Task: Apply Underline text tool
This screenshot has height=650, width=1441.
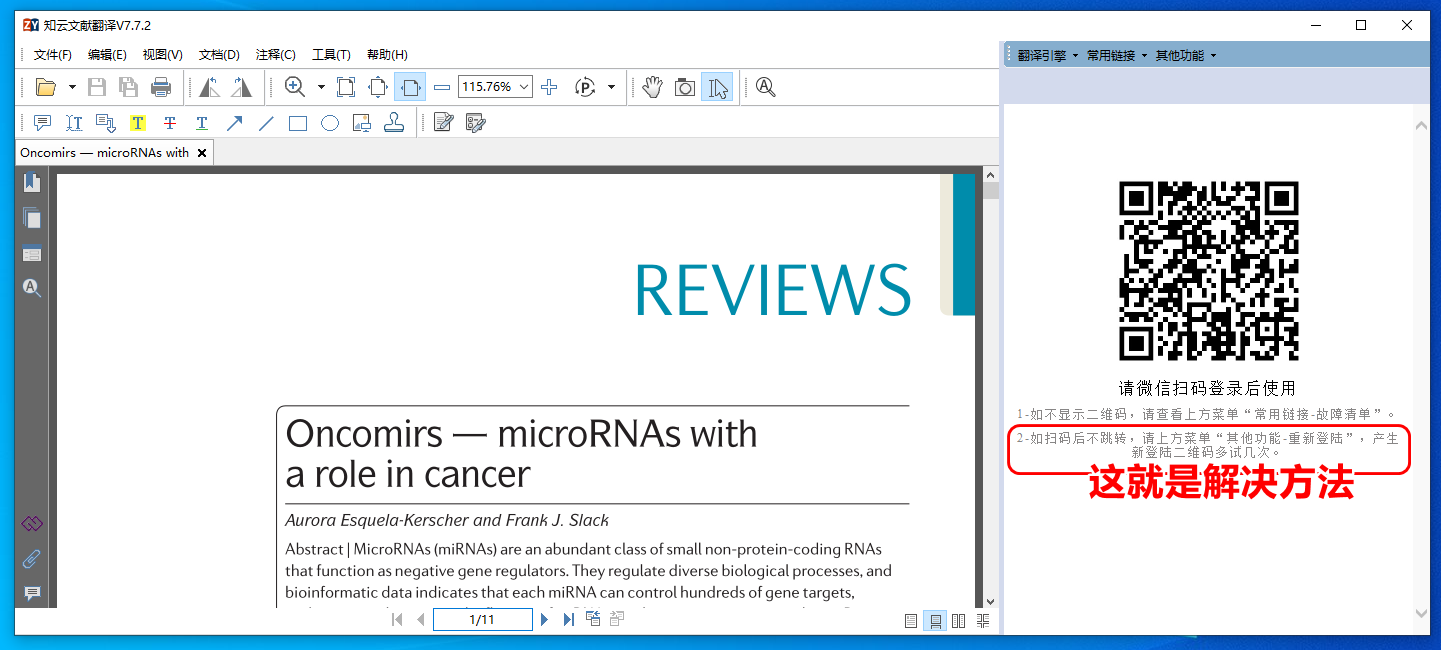Action: [x=202, y=123]
